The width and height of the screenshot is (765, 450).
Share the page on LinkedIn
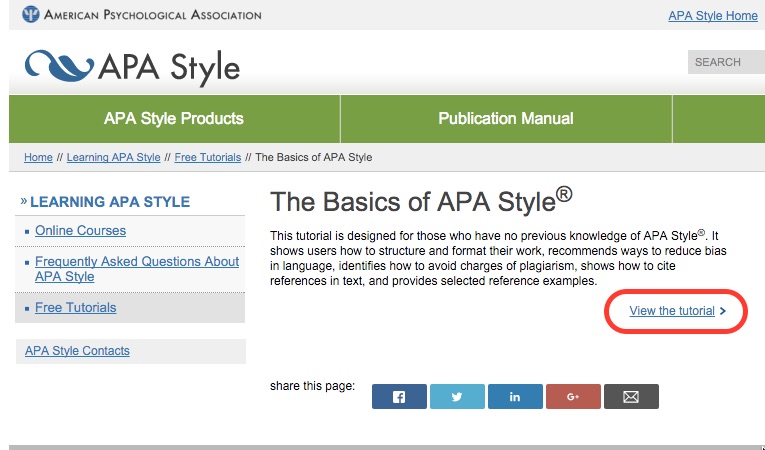pyautogui.click(x=515, y=396)
